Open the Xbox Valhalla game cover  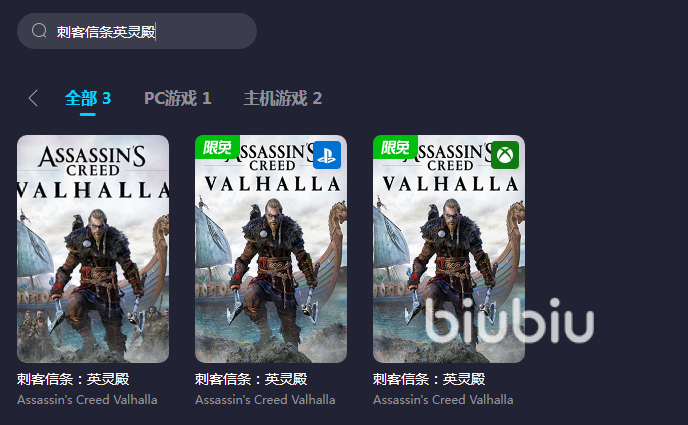click(x=449, y=249)
